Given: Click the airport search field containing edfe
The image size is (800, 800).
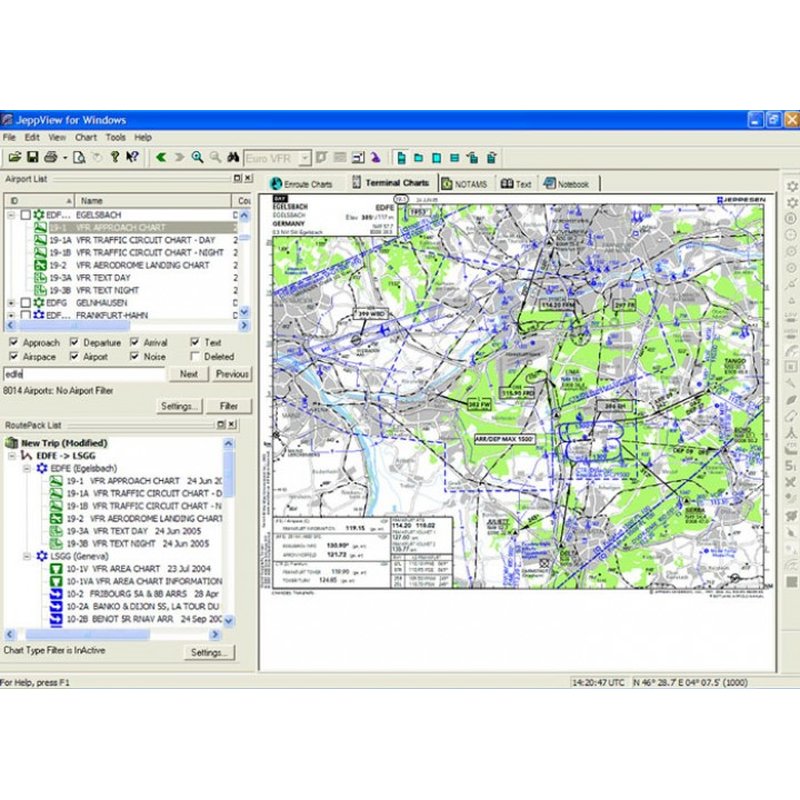Looking at the screenshot, I should tap(84, 374).
